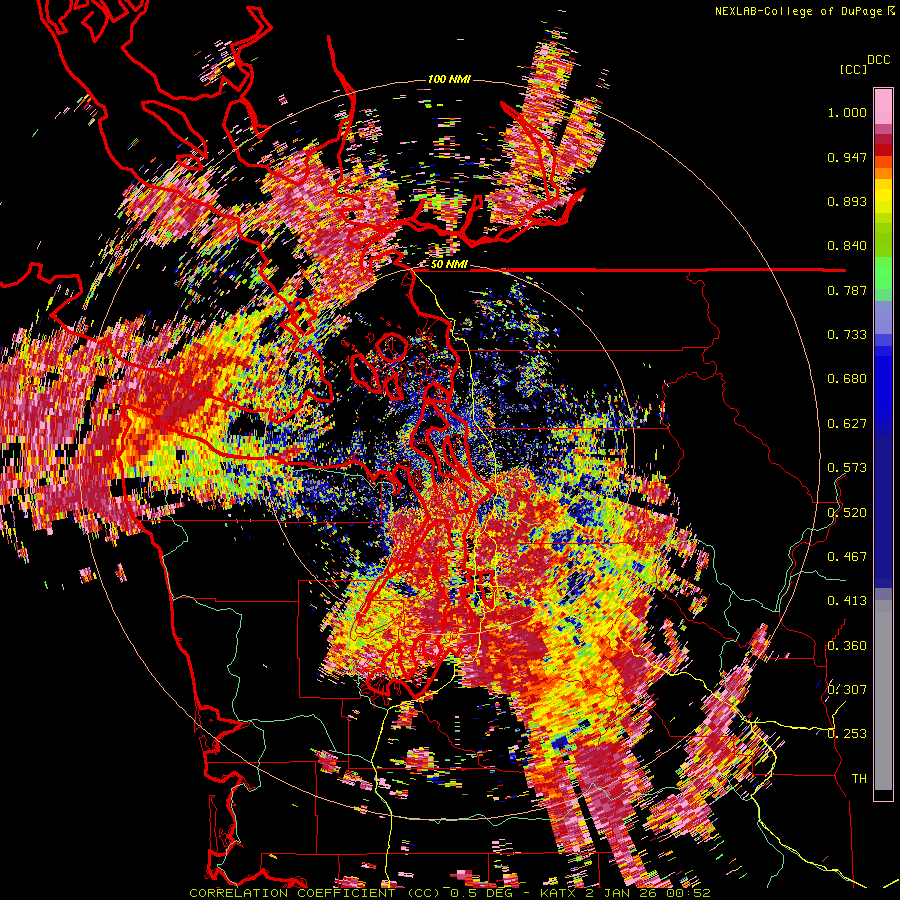900x900 pixels.
Task: Select the 0.627 value on color scale
Action: pyautogui.click(x=847, y=424)
